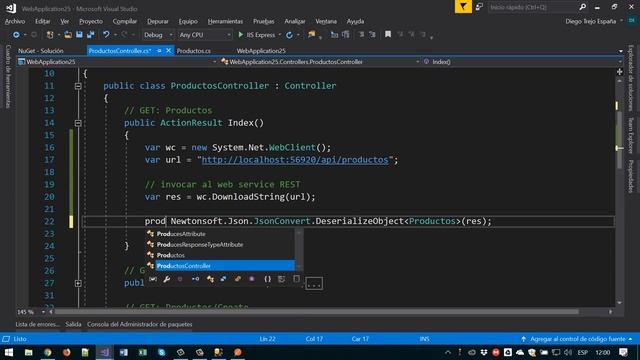The image size is (640, 360).
Task: Open the Any CPU platform dropdown
Action: click(x=205, y=35)
